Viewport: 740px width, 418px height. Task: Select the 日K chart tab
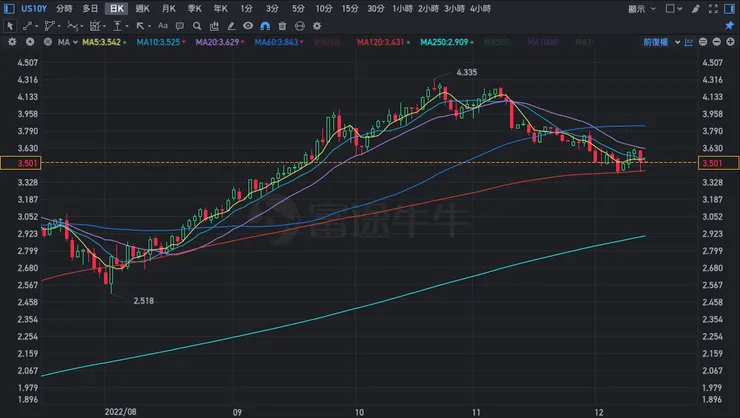[x=117, y=8]
